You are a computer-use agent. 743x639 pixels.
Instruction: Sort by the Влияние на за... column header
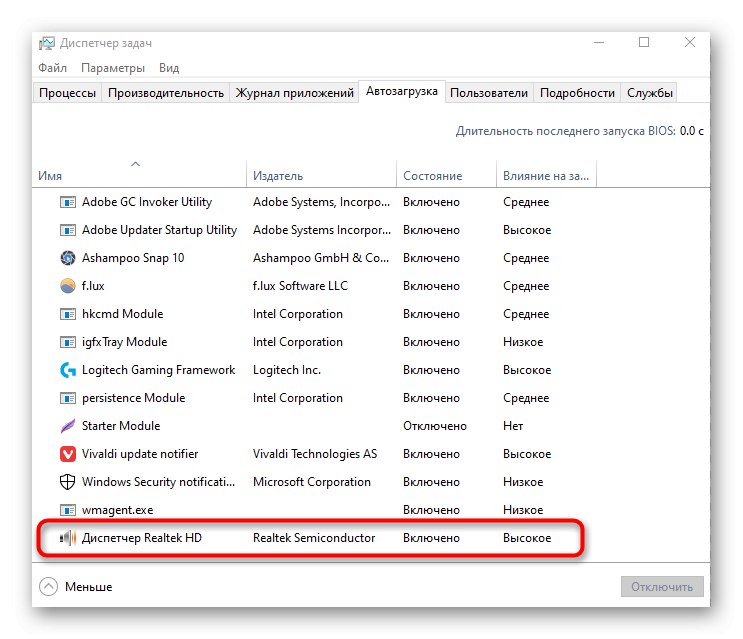546,176
